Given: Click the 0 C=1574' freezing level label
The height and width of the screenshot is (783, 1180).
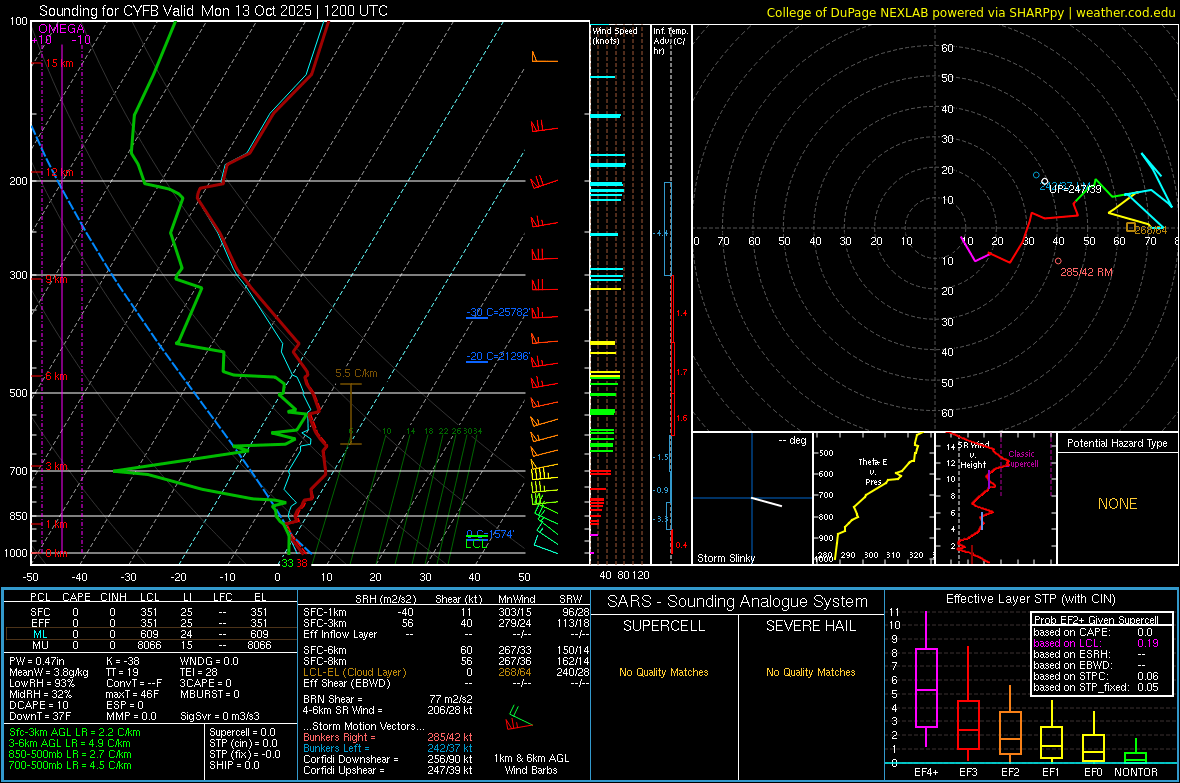Looking at the screenshot, I should (x=490, y=534).
